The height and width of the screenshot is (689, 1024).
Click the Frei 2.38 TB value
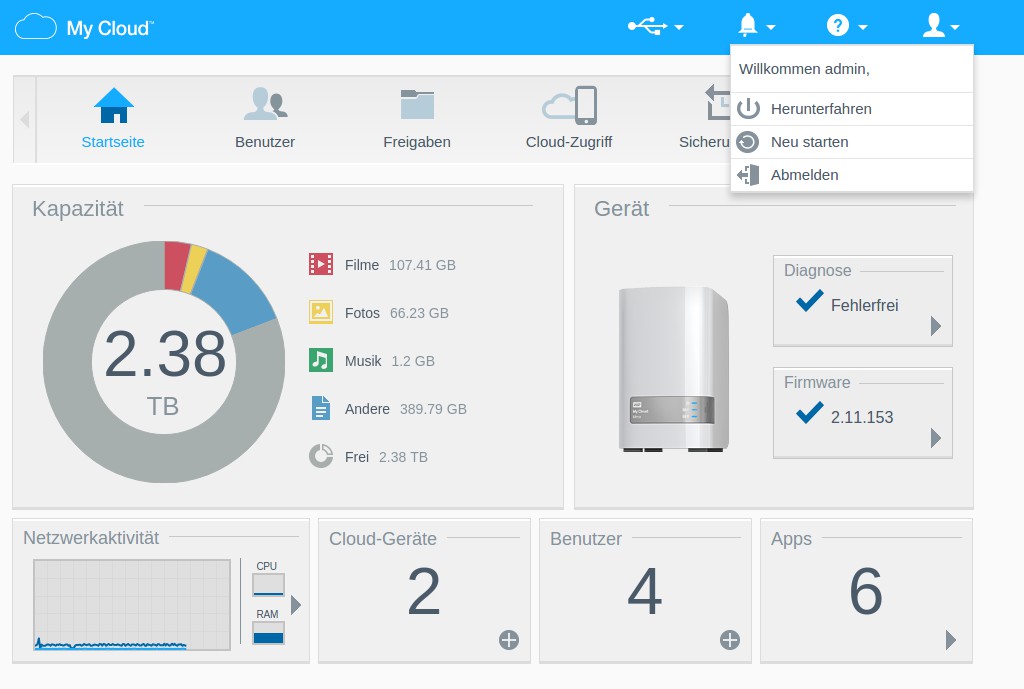(x=403, y=457)
